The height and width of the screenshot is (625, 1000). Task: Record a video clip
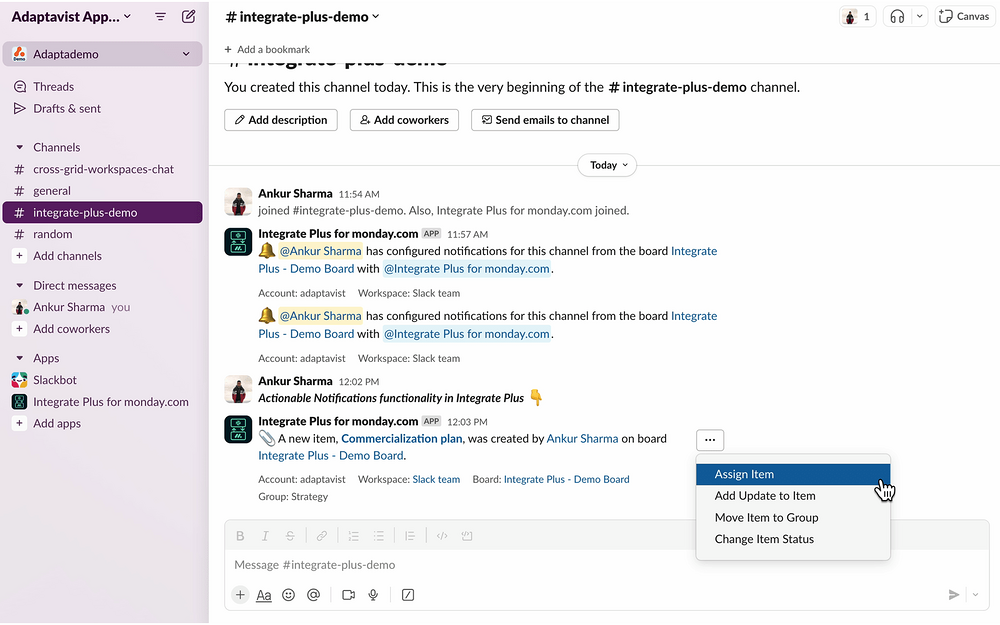[348, 595]
